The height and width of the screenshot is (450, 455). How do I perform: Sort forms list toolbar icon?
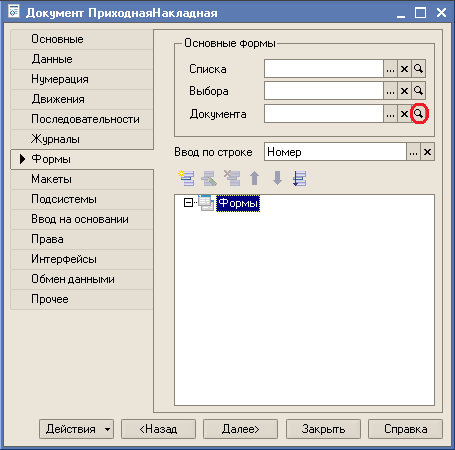(x=299, y=178)
